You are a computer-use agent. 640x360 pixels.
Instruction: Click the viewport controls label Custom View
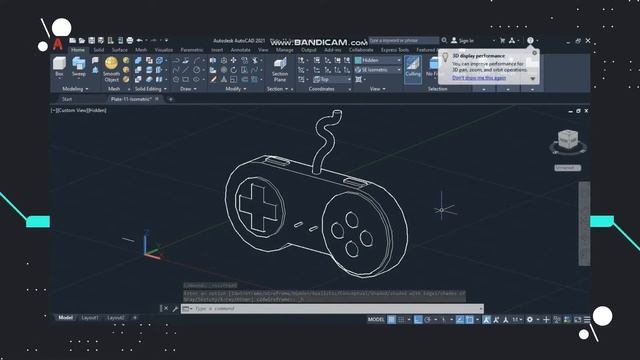pyautogui.click(x=72, y=110)
